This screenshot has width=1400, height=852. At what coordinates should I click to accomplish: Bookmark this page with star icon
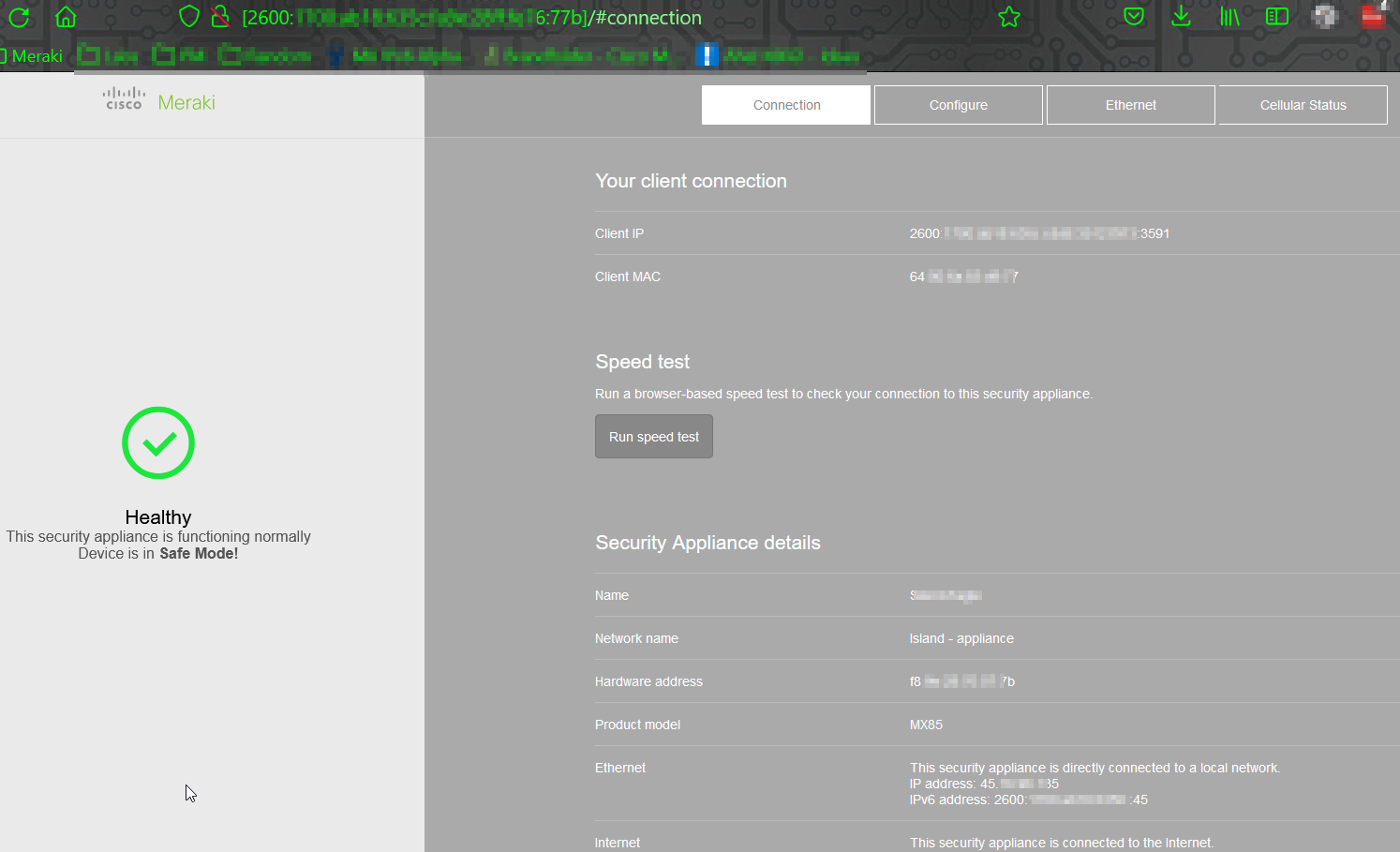pyautogui.click(x=1009, y=17)
